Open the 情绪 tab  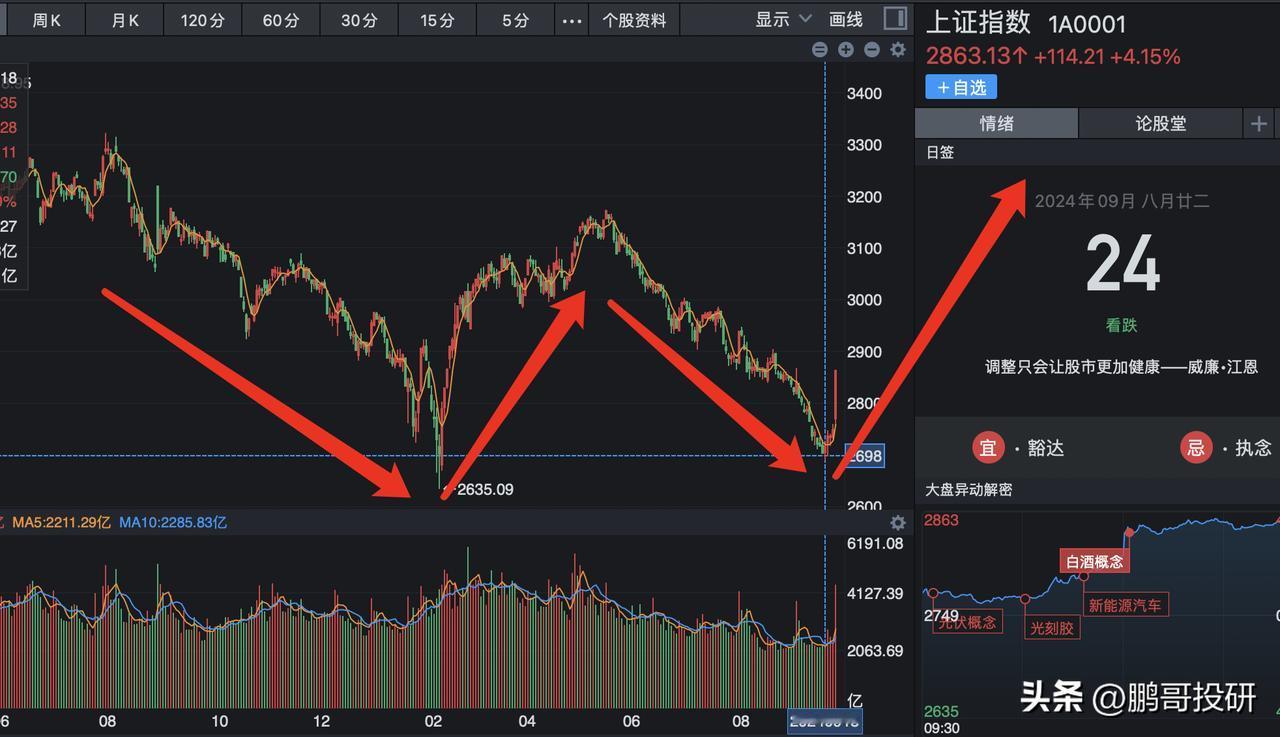click(x=997, y=123)
